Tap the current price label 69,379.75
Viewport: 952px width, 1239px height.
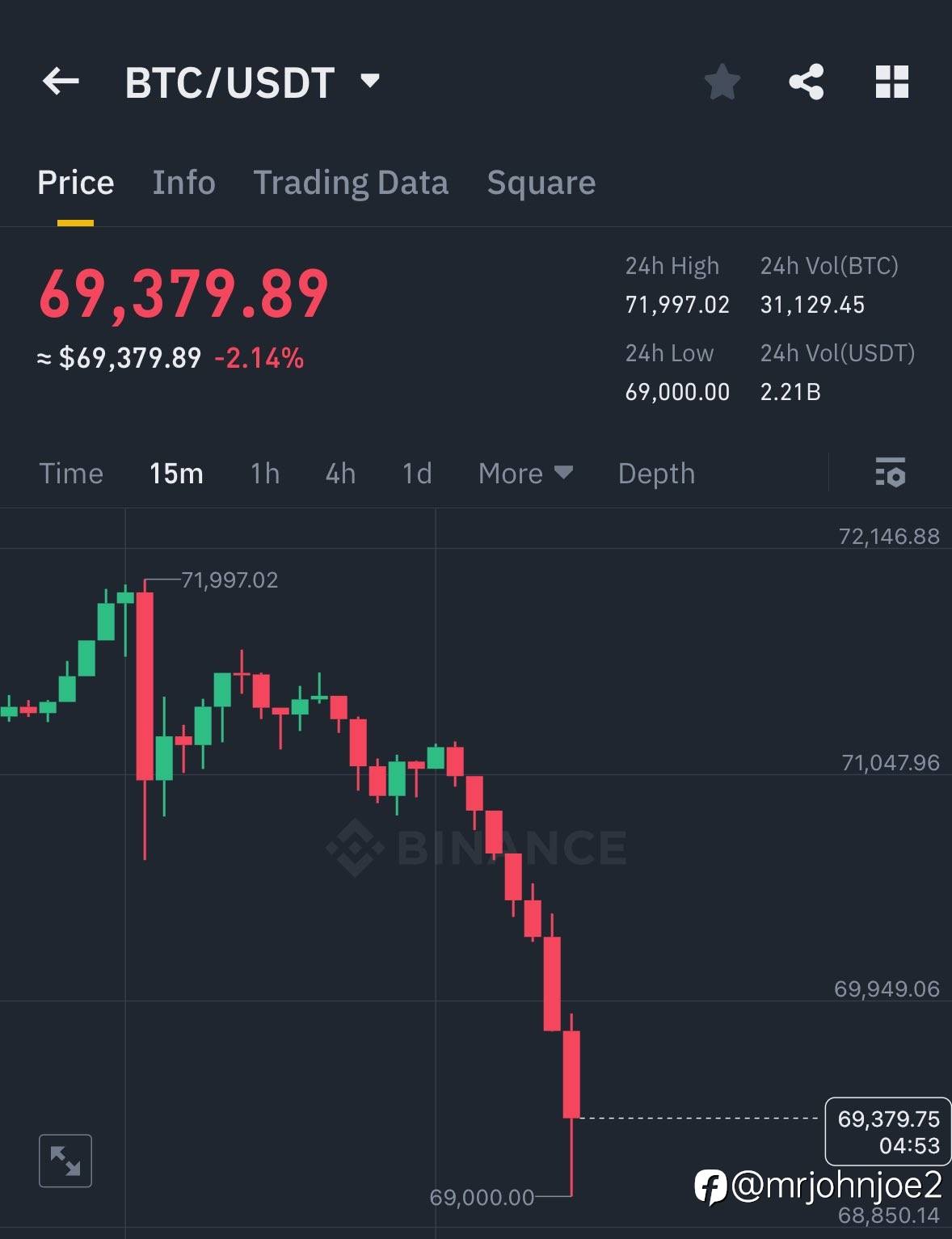pyautogui.click(x=887, y=1131)
